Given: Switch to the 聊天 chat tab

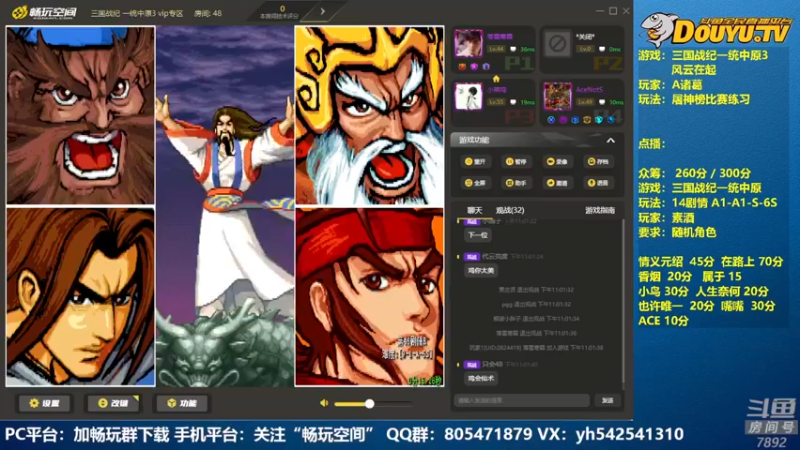Looking at the screenshot, I should [x=474, y=210].
